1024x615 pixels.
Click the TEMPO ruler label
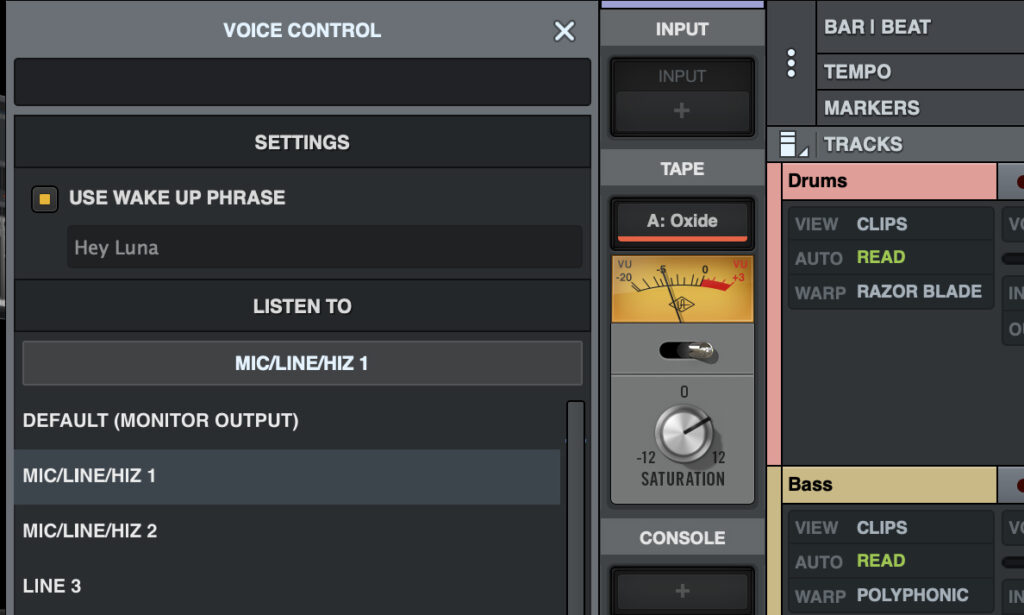[x=857, y=72]
